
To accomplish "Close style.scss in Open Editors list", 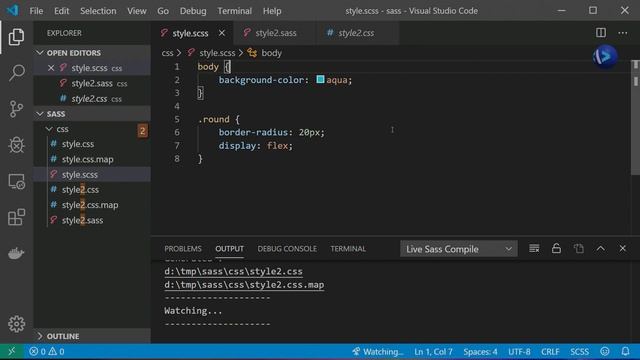I will [x=51, y=68].
